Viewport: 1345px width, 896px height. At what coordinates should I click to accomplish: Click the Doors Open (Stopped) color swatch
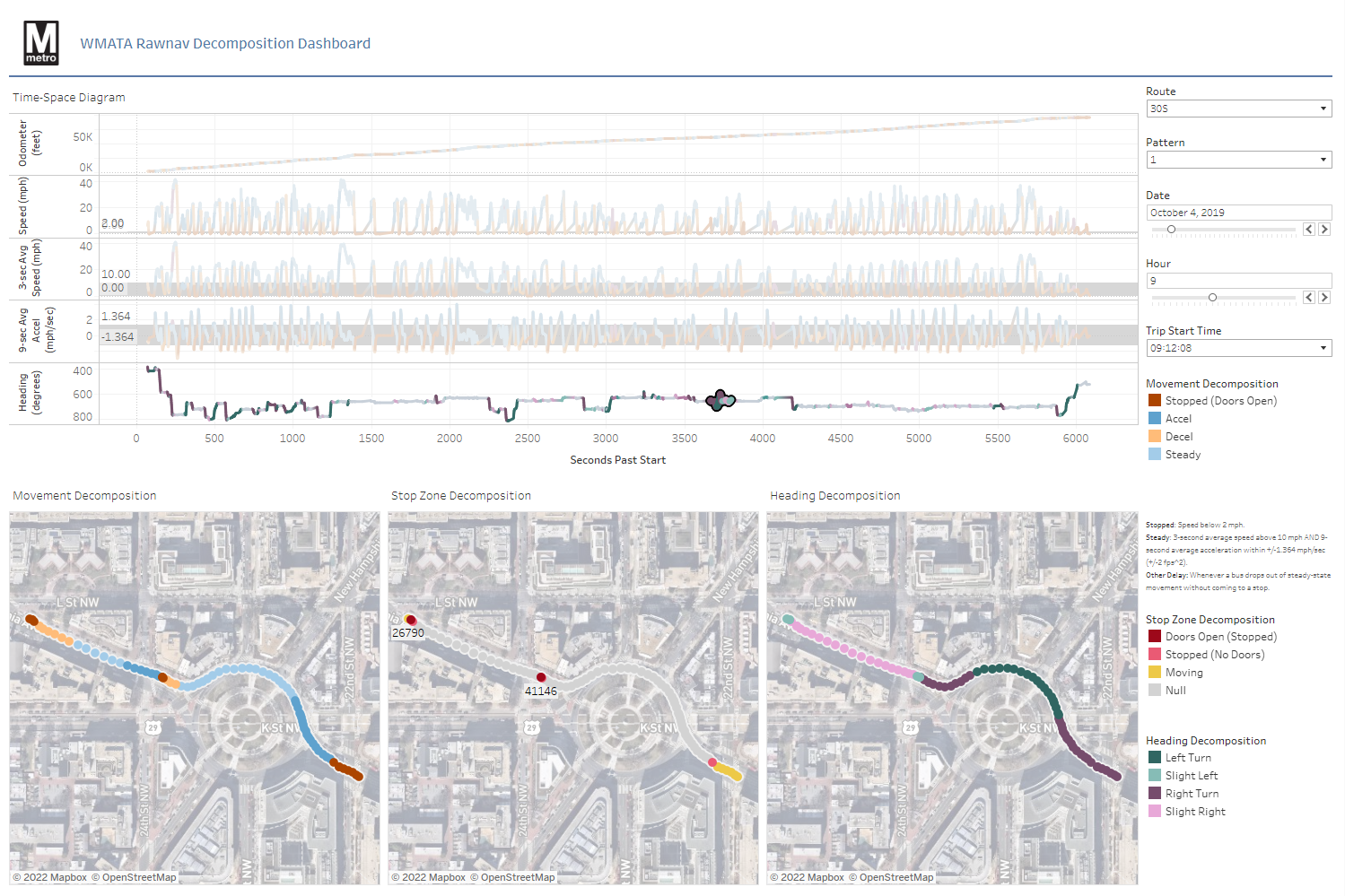pos(1153,636)
